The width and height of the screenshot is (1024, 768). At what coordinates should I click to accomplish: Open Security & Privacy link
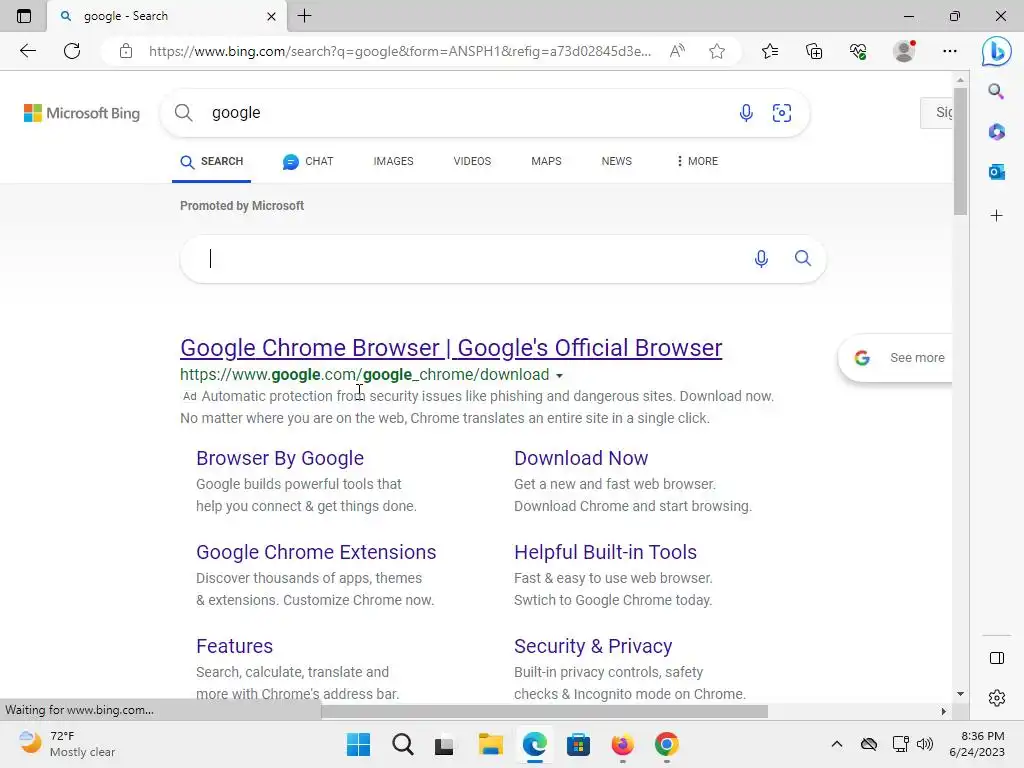coord(593,647)
